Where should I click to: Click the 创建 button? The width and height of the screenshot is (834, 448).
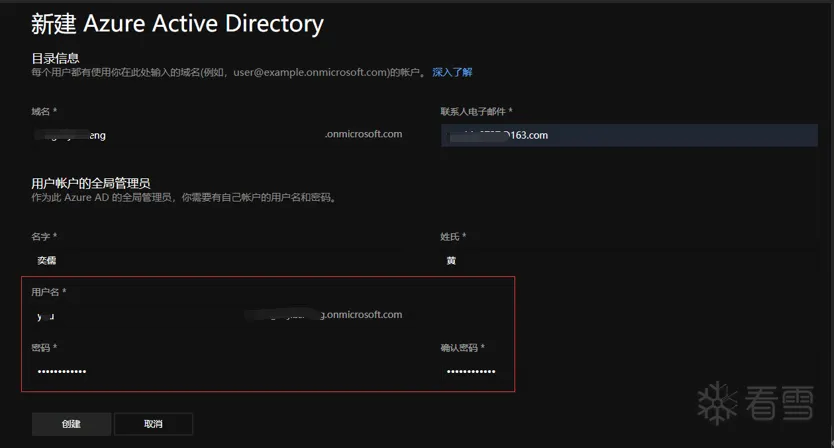click(x=71, y=424)
